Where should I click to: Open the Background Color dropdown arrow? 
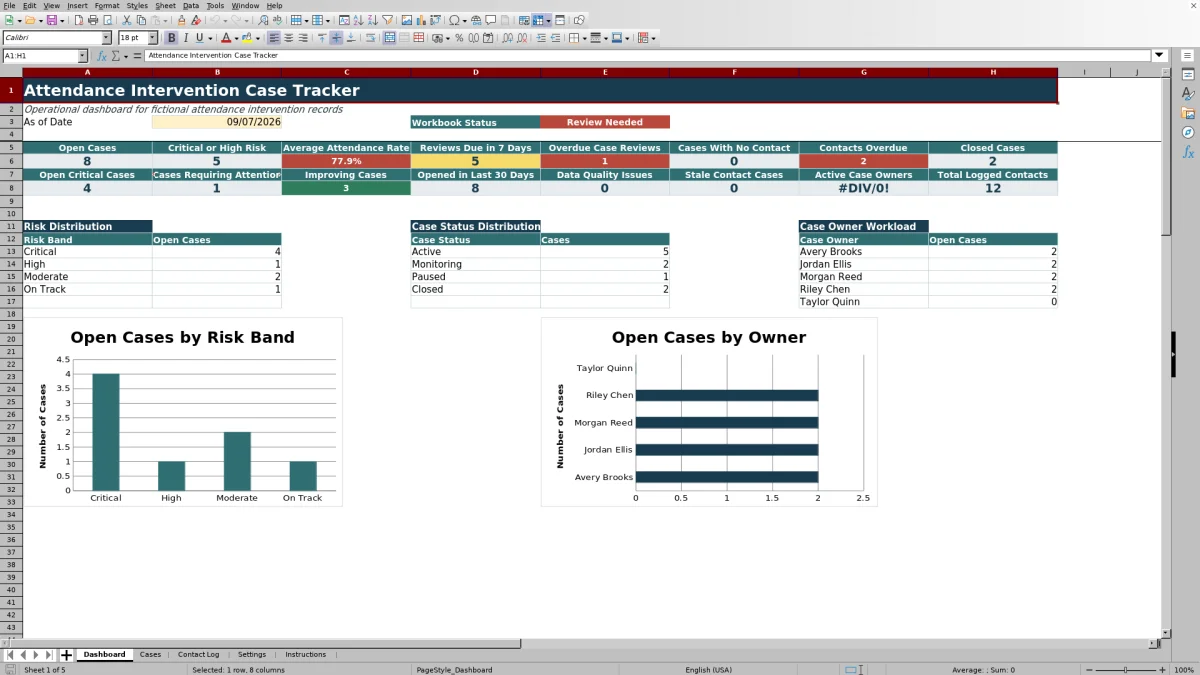(x=258, y=38)
